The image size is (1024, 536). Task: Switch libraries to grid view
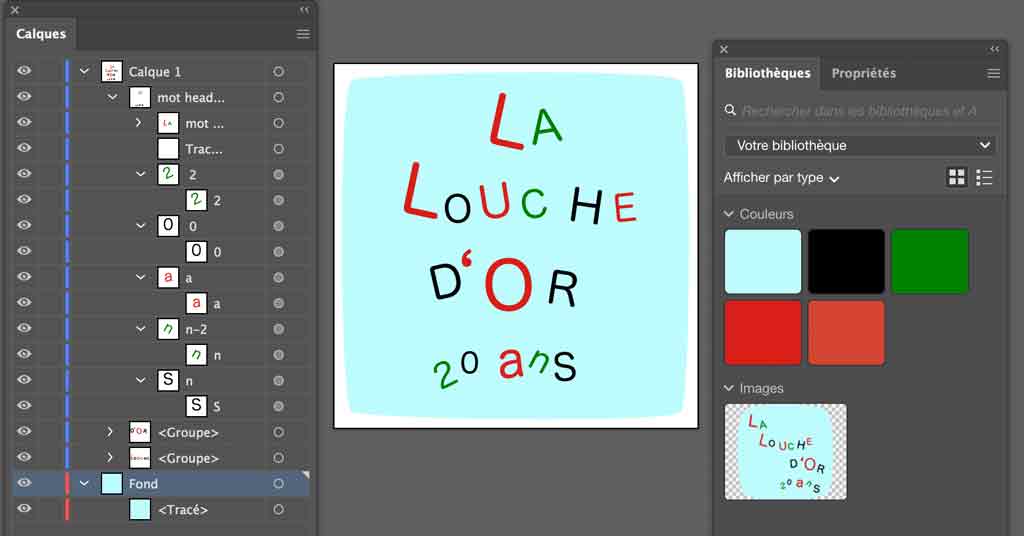tap(957, 177)
